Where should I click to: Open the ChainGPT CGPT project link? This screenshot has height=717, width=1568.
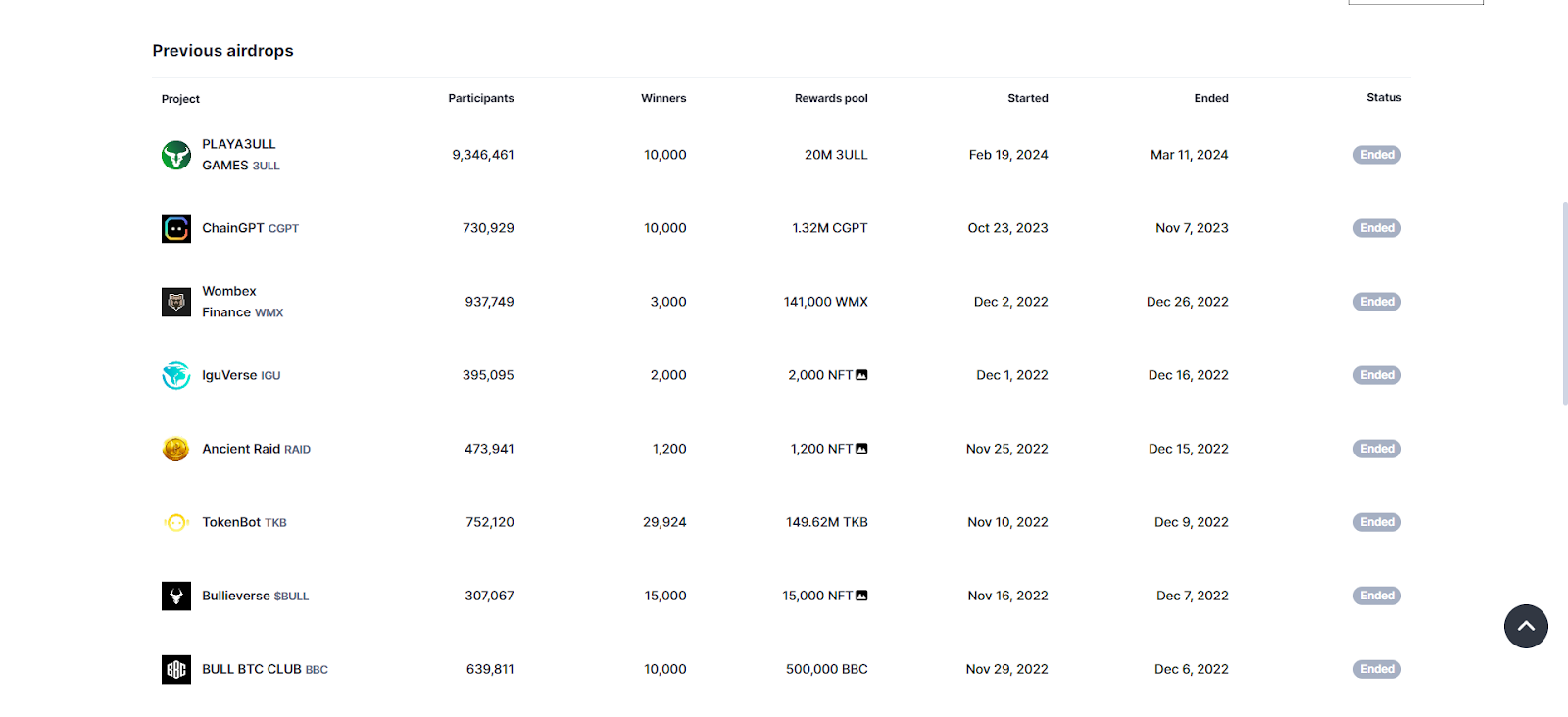pyautogui.click(x=250, y=228)
